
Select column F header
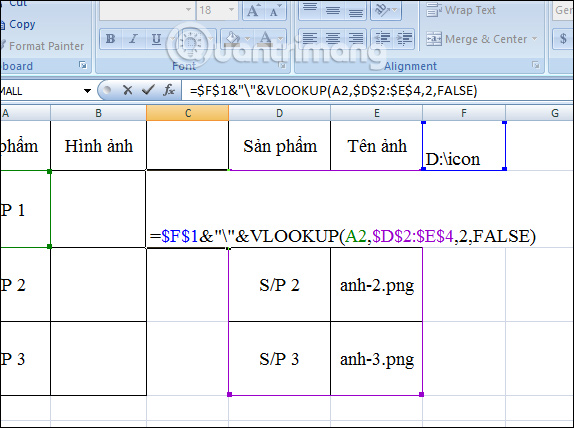point(464,113)
